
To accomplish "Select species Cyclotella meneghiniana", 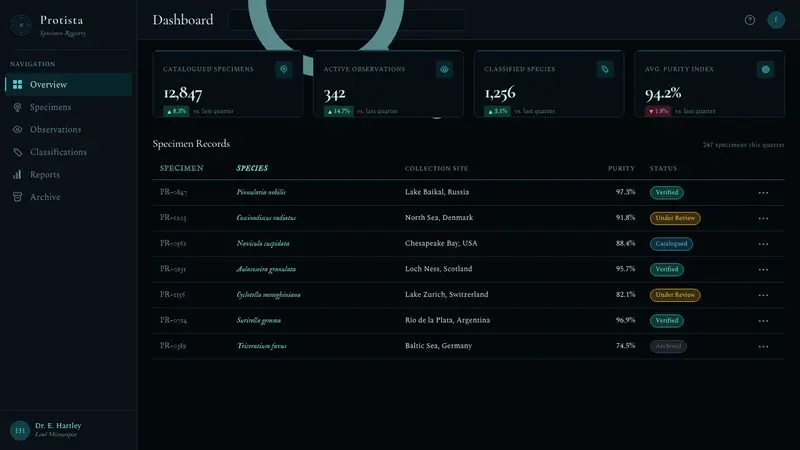I will point(268,295).
